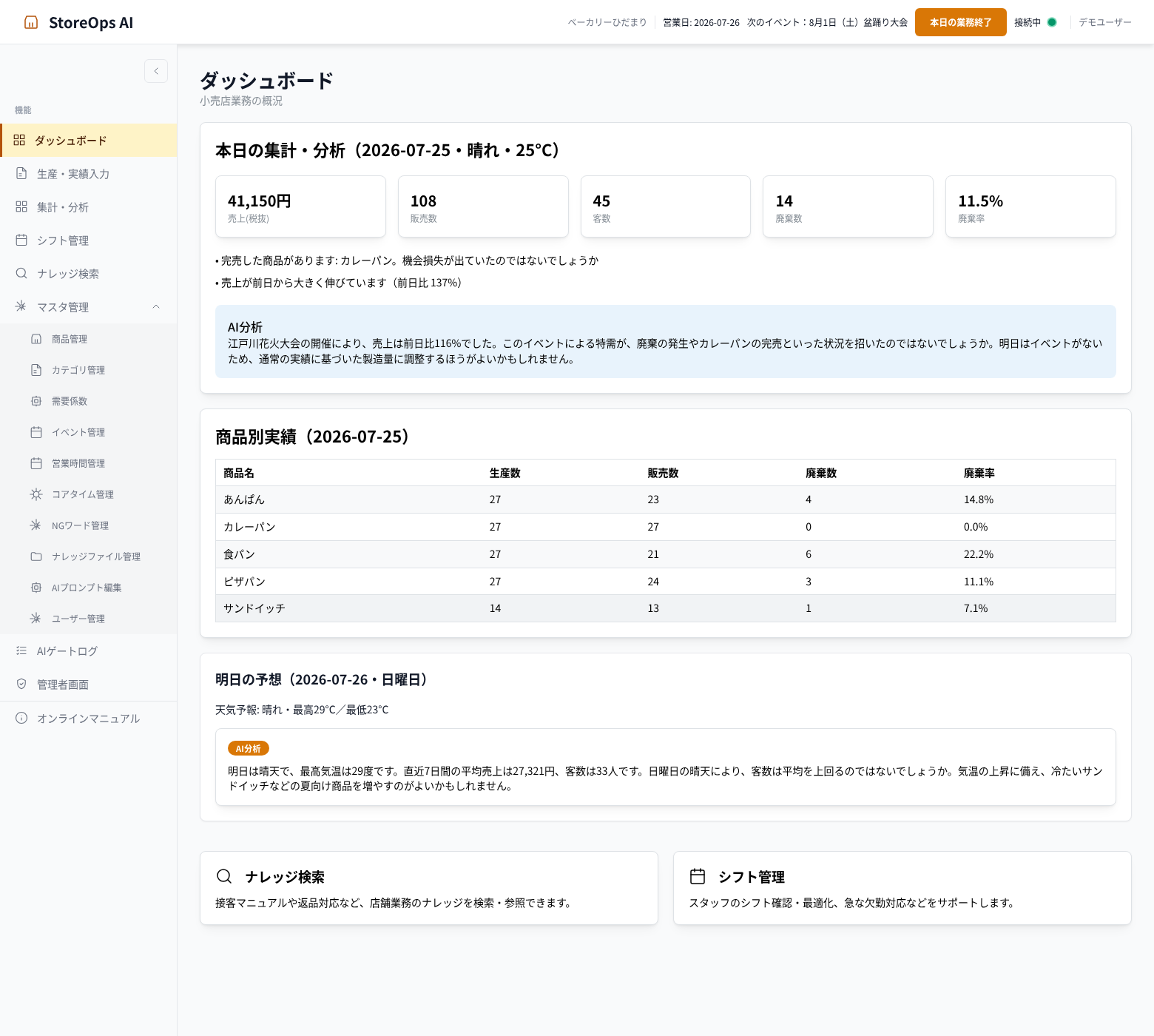The image size is (1154, 1036).
Task: Select the 需要係数 chip icon
Action: pos(36,401)
